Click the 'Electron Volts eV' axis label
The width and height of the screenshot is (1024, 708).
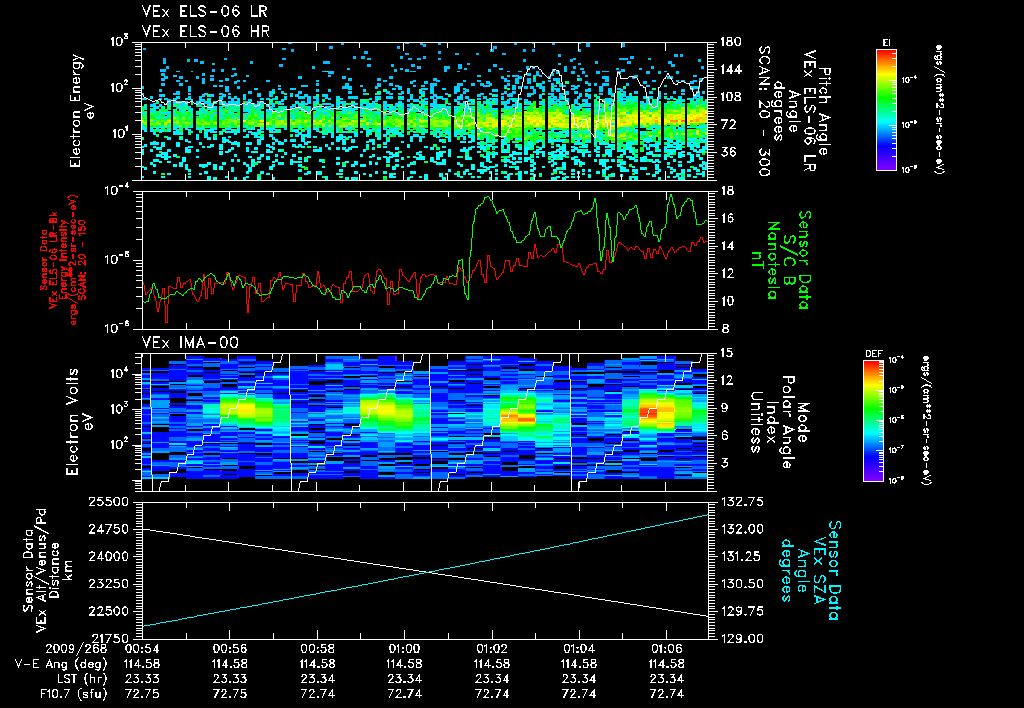78,421
